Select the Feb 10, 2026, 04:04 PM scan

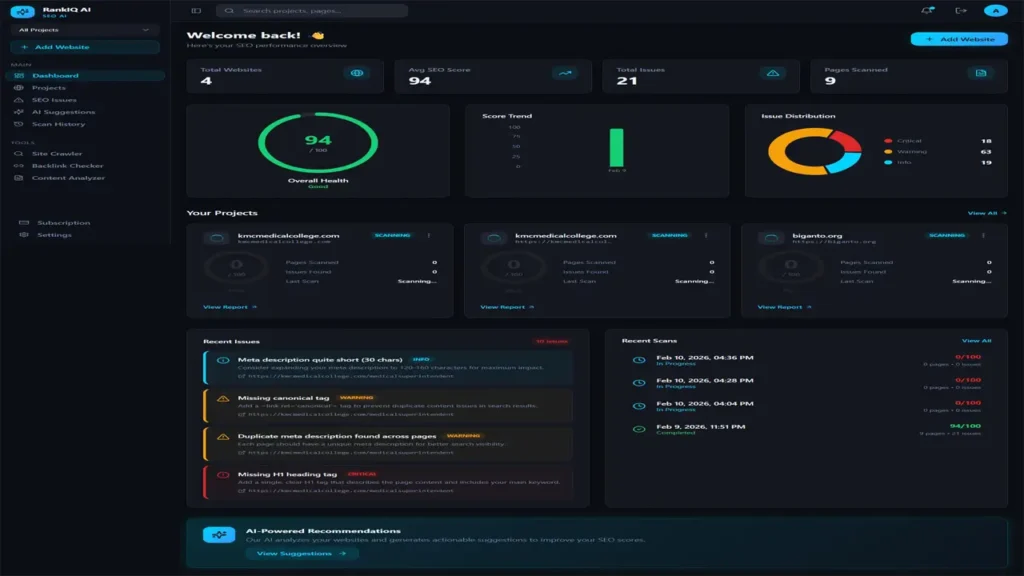806,406
